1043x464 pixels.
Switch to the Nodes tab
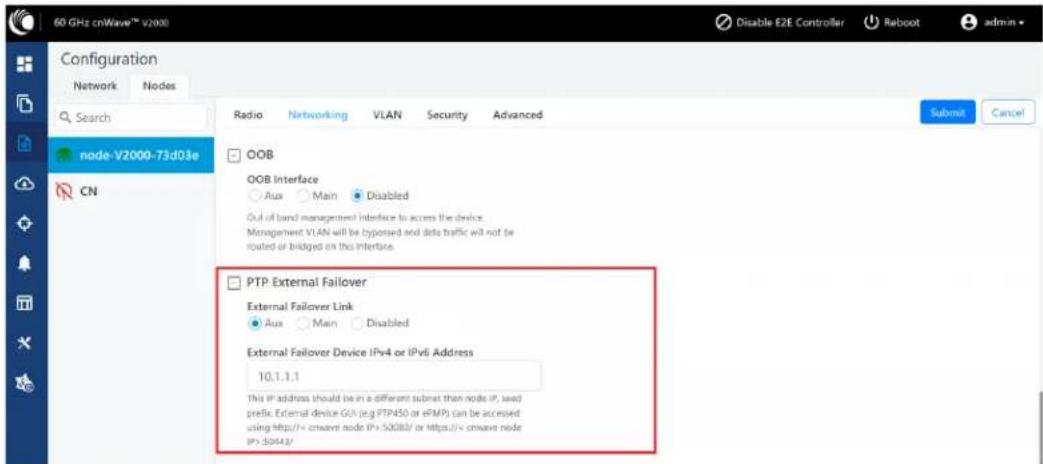159,86
